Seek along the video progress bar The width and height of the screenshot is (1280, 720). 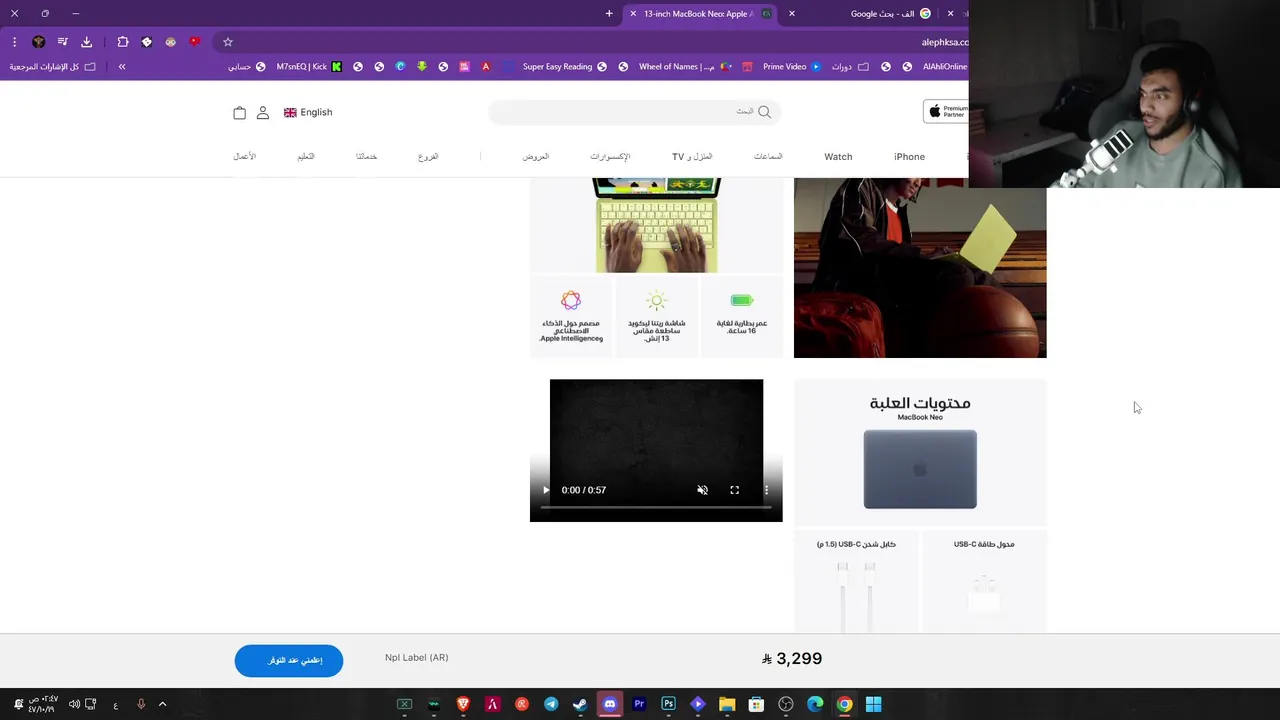click(x=656, y=508)
